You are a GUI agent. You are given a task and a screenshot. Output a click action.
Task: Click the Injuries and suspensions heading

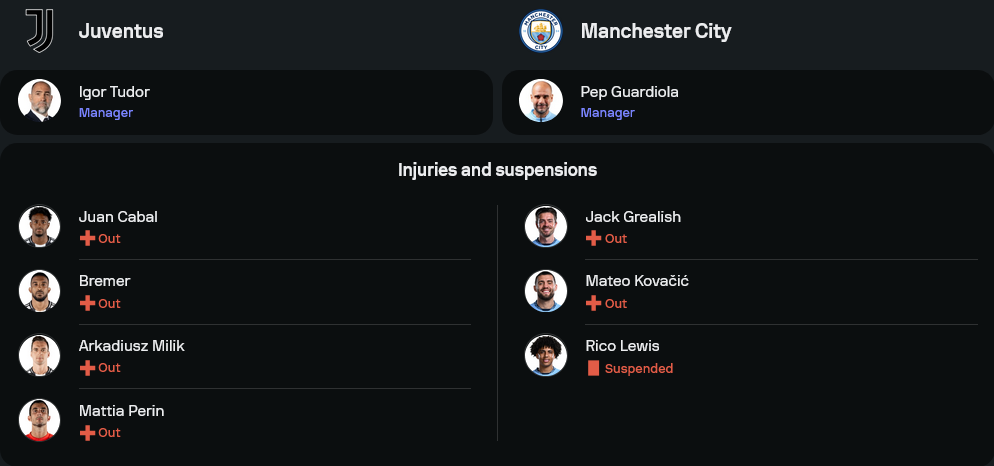[x=497, y=170]
